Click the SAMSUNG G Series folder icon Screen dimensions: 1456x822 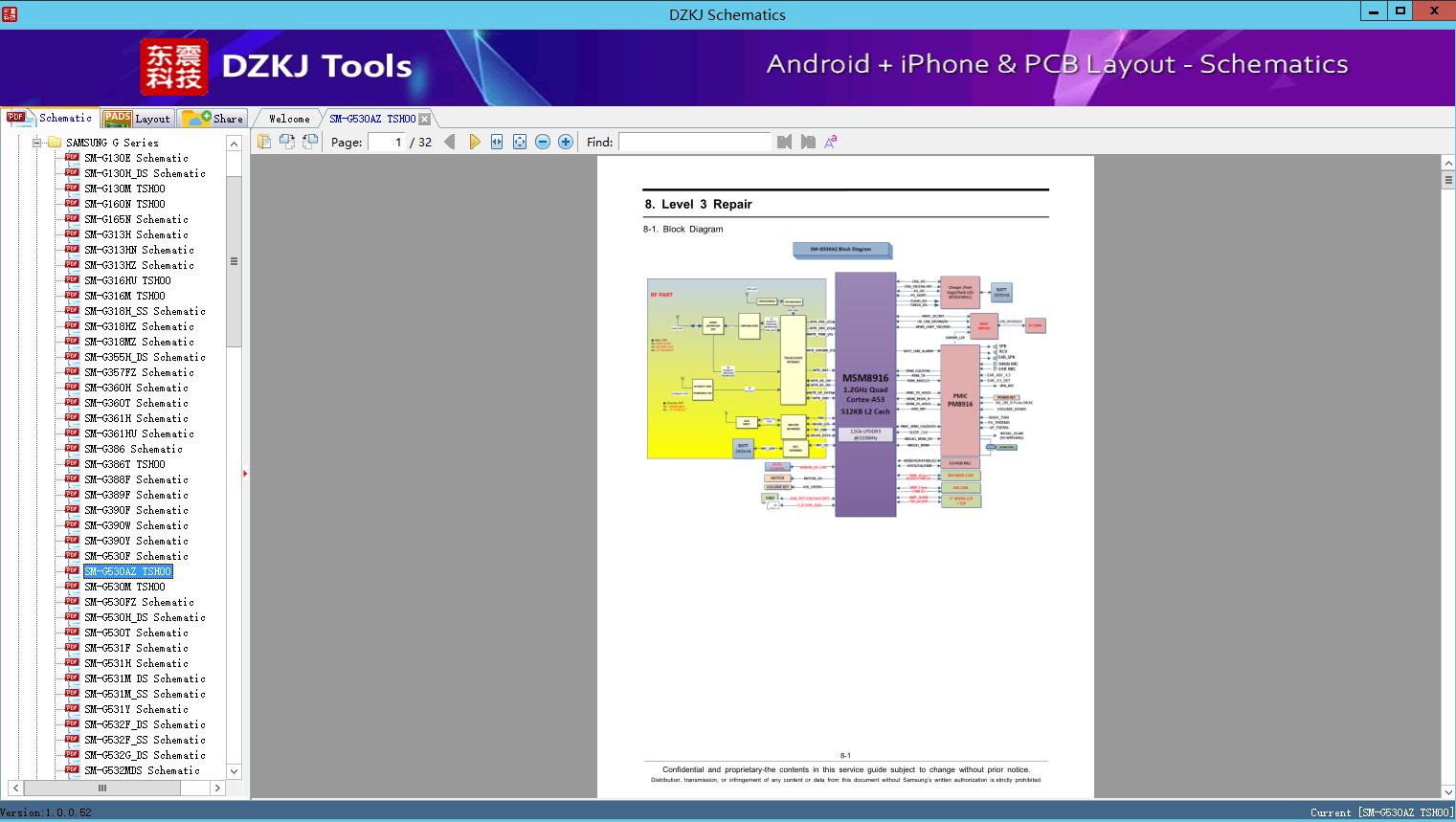[x=54, y=143]
